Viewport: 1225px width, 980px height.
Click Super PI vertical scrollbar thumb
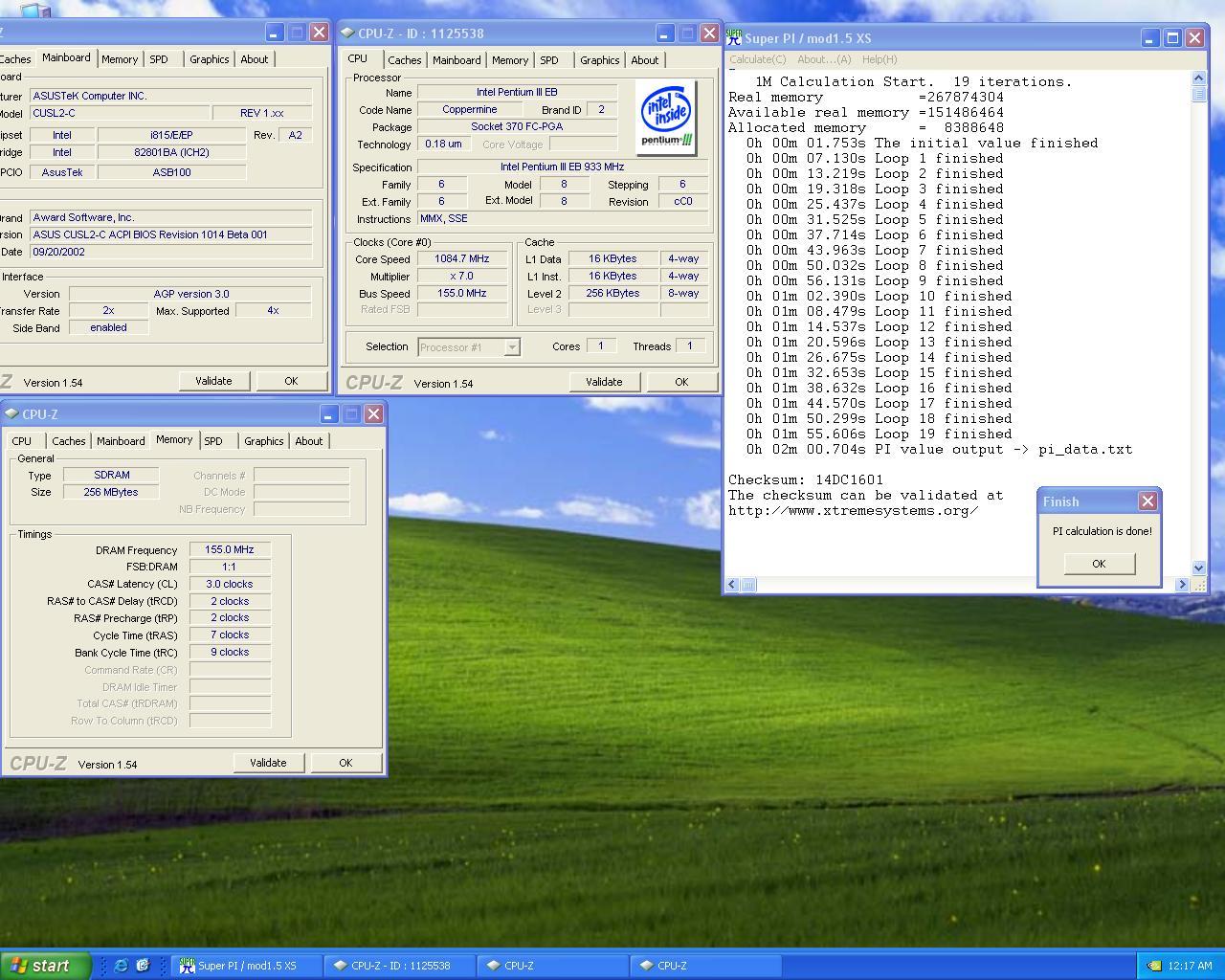click(1199, 94)
